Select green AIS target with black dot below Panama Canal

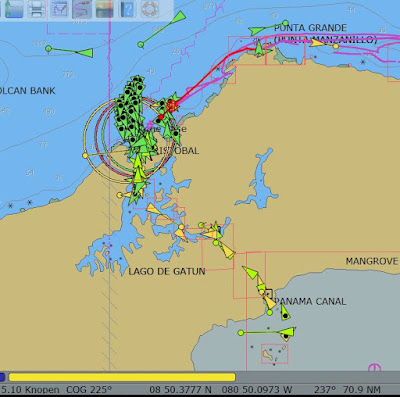tap(285, 313)
